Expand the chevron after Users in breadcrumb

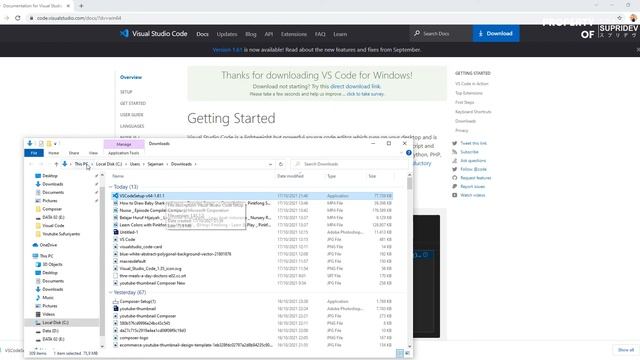click(x=143, y=164)
